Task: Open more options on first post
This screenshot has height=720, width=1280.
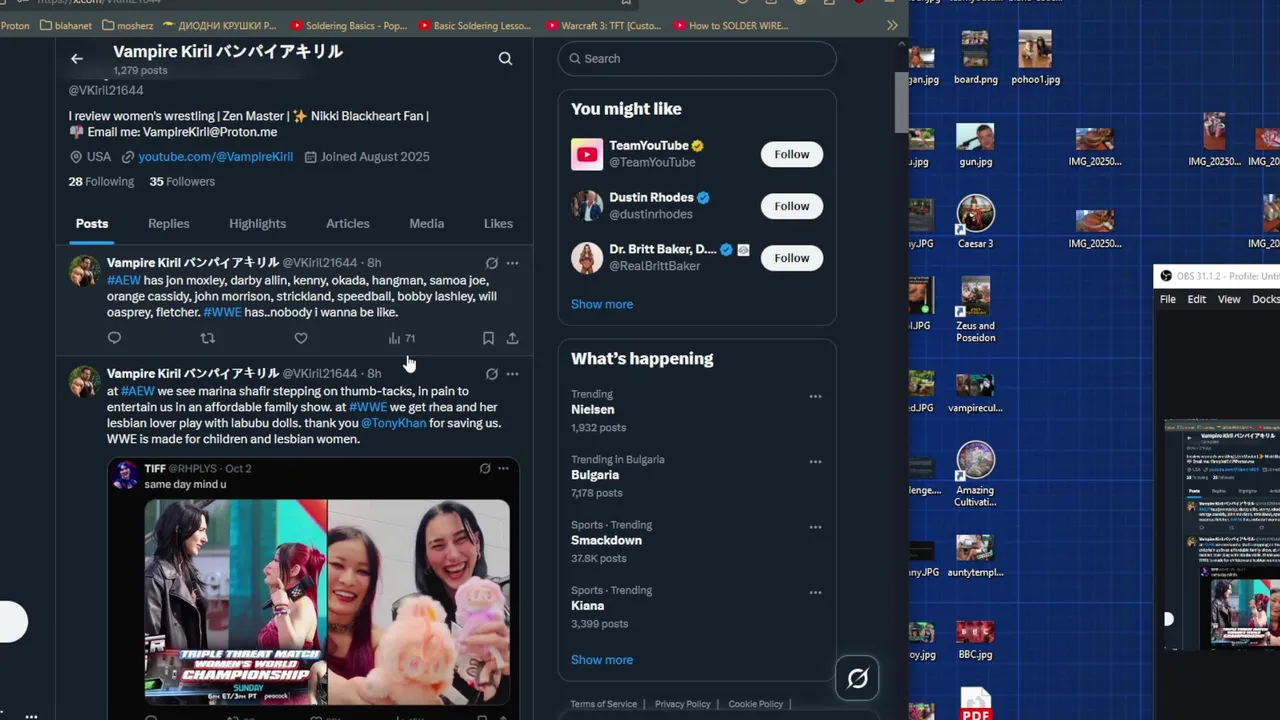Action: point(512,263)
